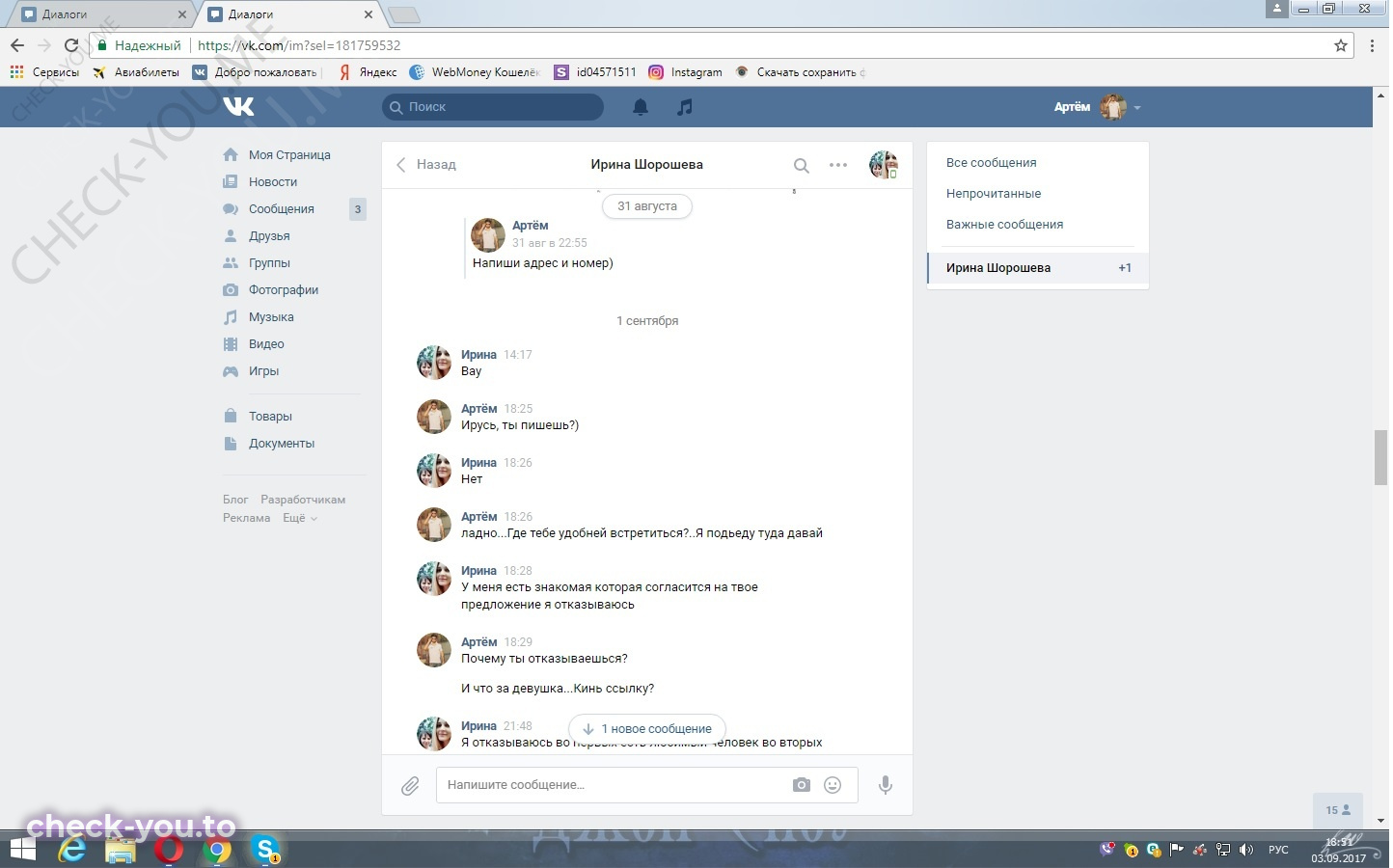Open a new Chrome tab

tap(403, 14)
